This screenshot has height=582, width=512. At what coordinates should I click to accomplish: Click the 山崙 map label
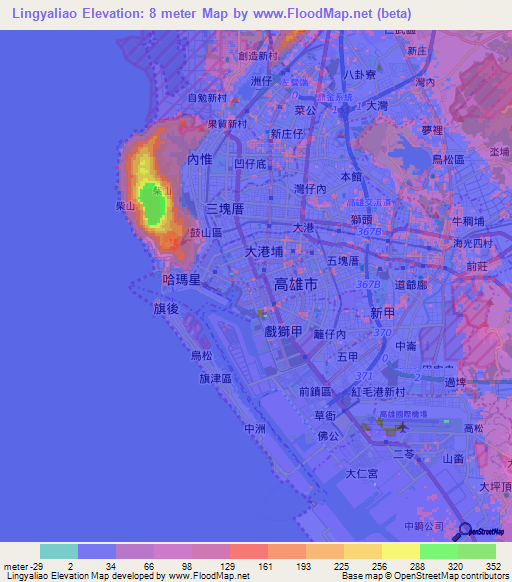click(x=453, y=459)
